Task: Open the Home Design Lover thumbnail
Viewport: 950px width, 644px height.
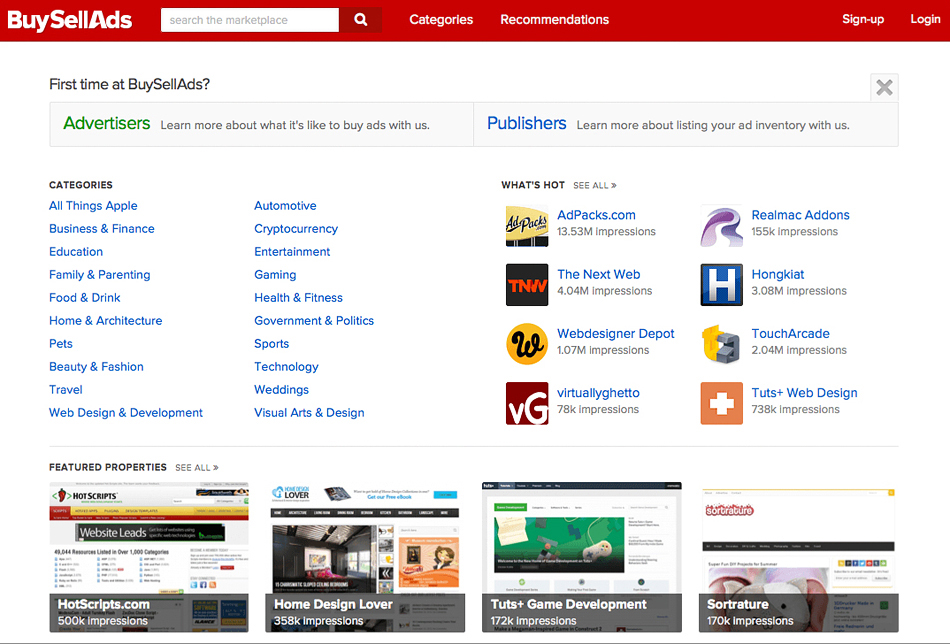Action: pyautogui.click(x=365, y=557)
